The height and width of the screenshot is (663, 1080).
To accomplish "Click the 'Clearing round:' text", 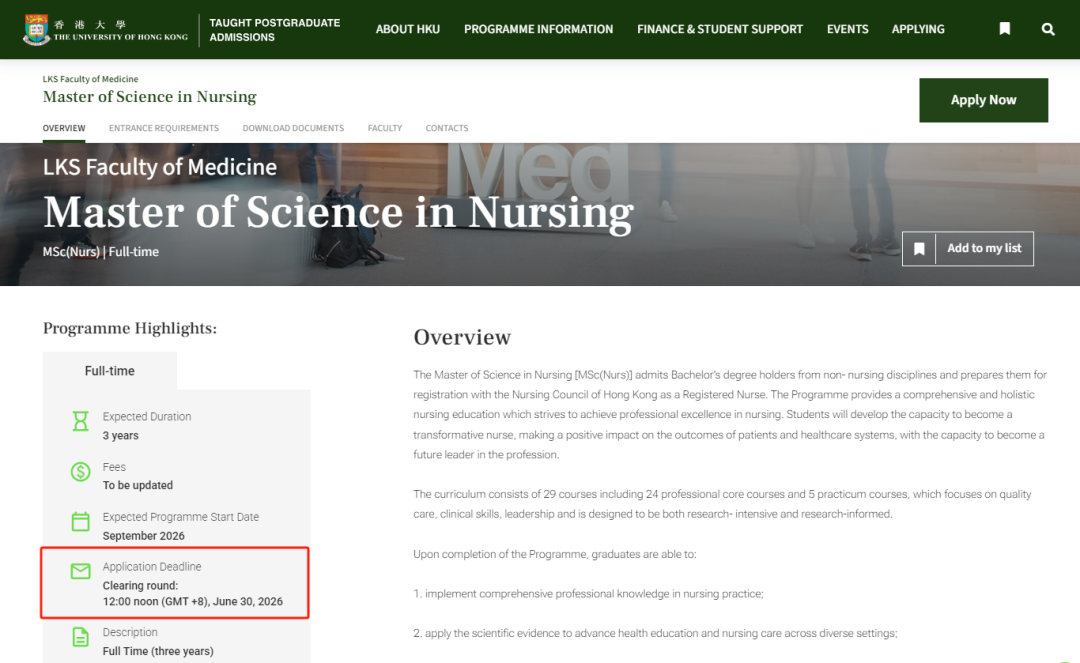I will pyautogui.click(x=141, y=585).
